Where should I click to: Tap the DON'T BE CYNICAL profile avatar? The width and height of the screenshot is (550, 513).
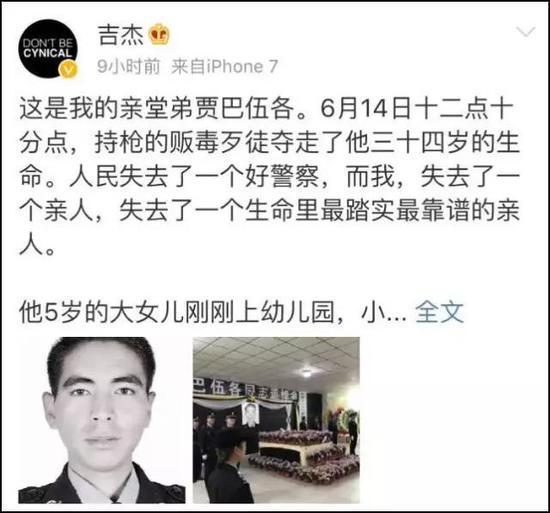click(x=48, y=48)
